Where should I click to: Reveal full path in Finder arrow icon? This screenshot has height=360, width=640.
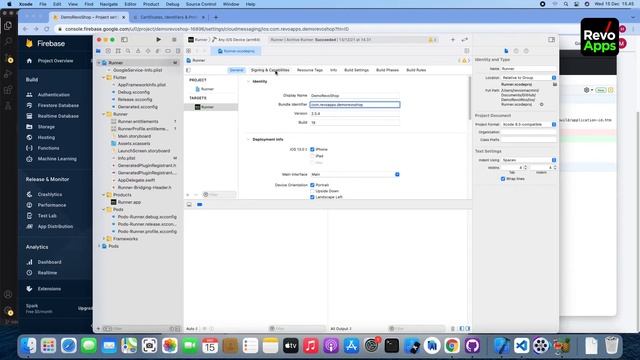coord(542,104)
